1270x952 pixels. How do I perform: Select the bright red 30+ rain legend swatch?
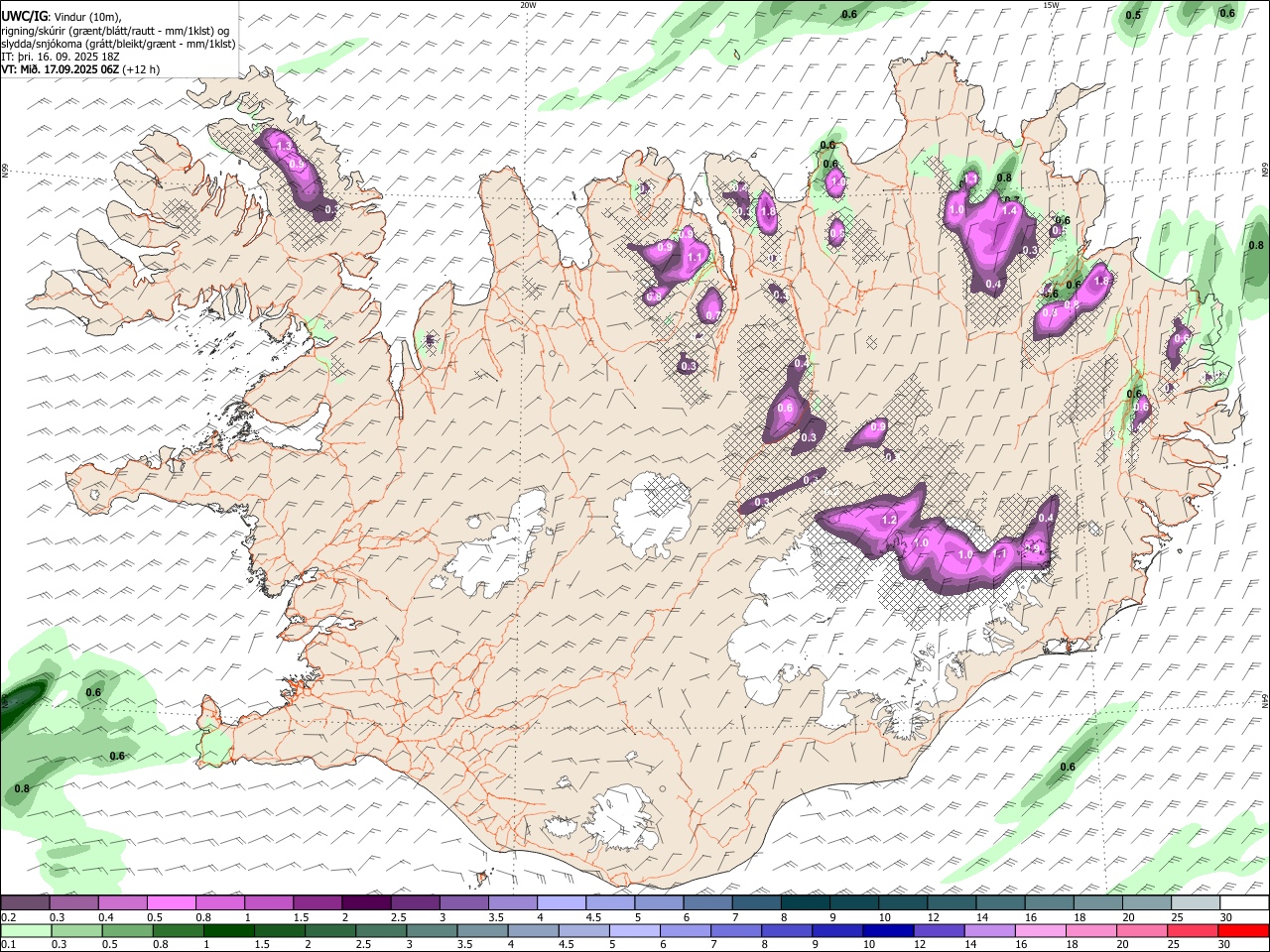pyautogui.click(x=1242, y=930)
